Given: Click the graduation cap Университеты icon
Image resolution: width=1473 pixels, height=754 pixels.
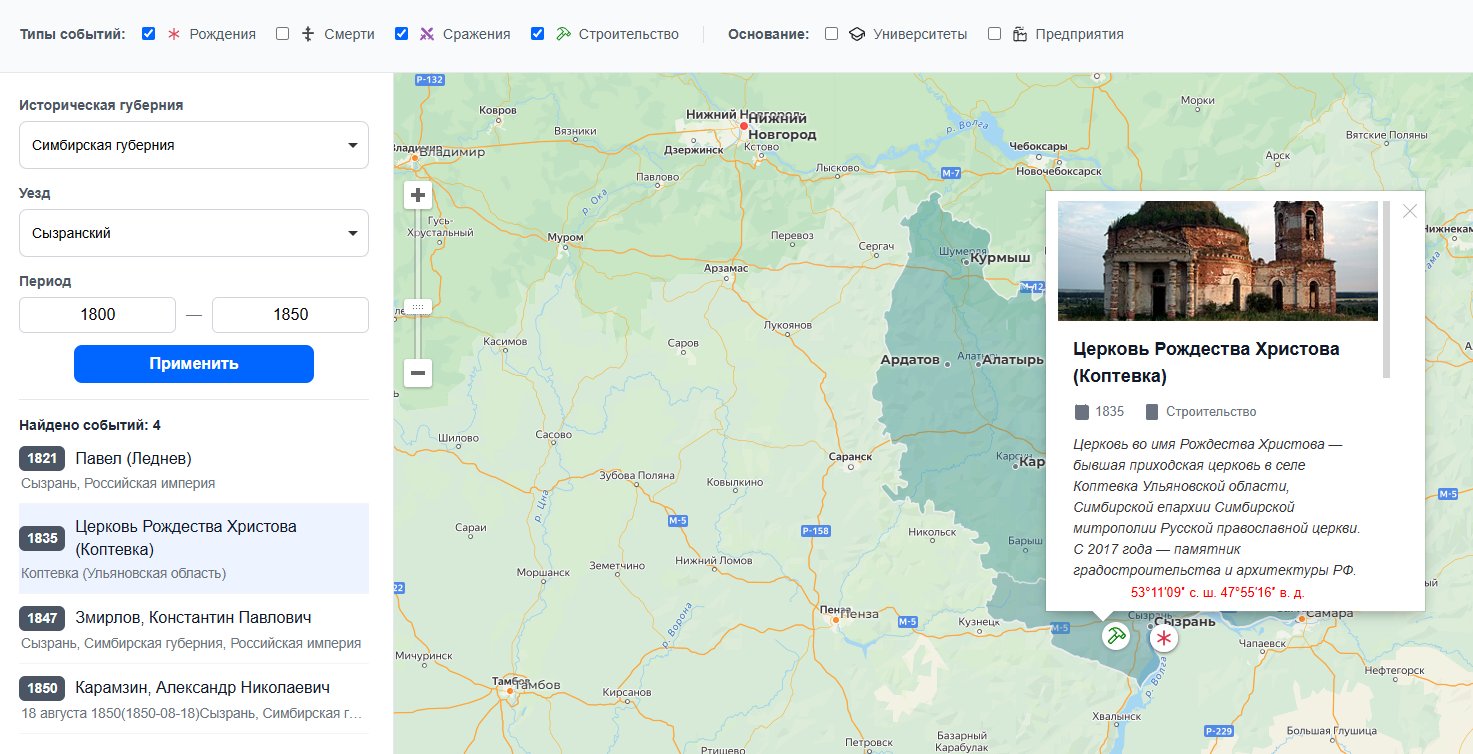Looking at the screenshot, I should click(x=857, y=34).
